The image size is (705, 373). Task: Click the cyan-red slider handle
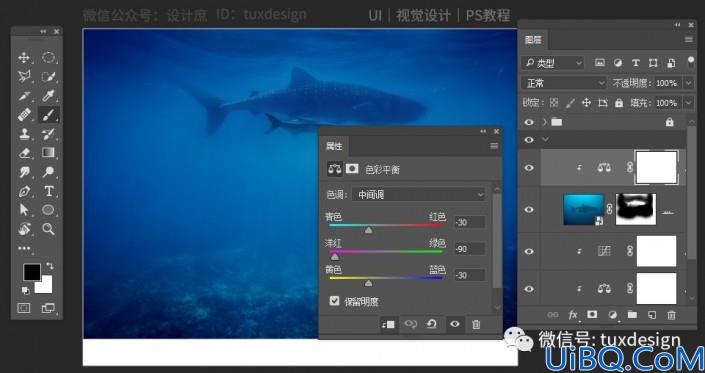click(x=369, y=230)
